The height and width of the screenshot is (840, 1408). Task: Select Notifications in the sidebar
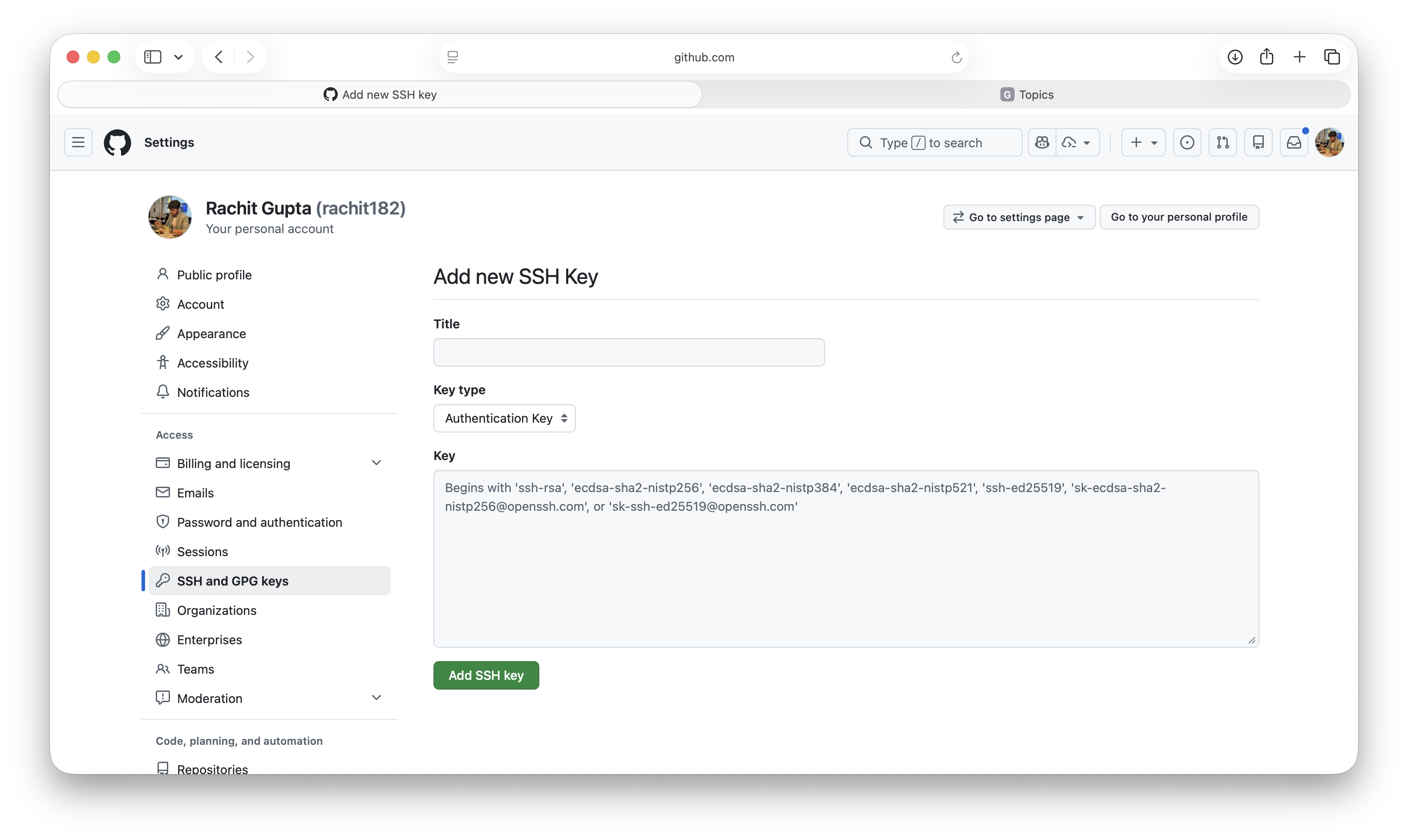tap(214, 392)
